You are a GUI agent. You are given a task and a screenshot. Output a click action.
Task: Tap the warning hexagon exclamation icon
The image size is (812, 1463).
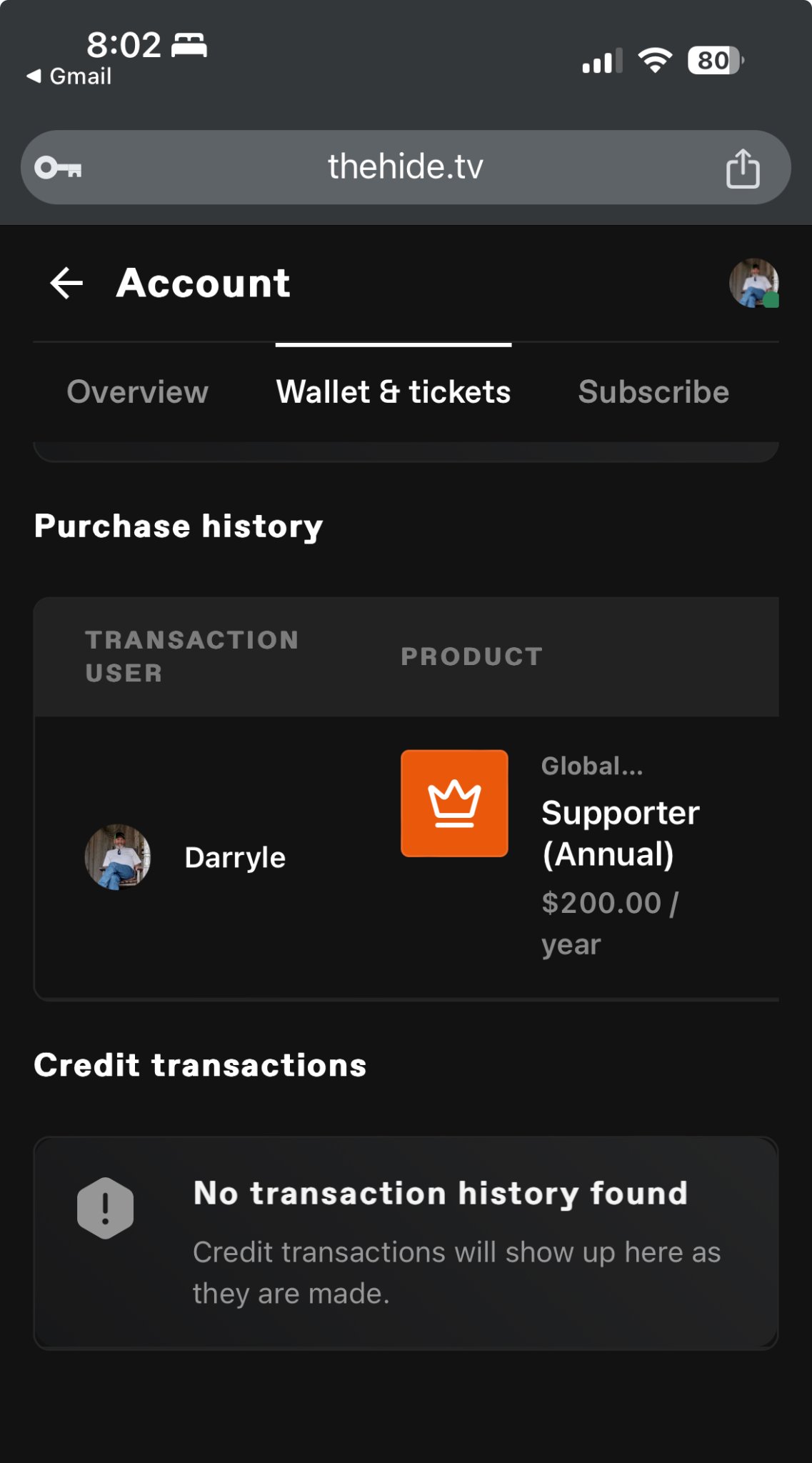105,1208
